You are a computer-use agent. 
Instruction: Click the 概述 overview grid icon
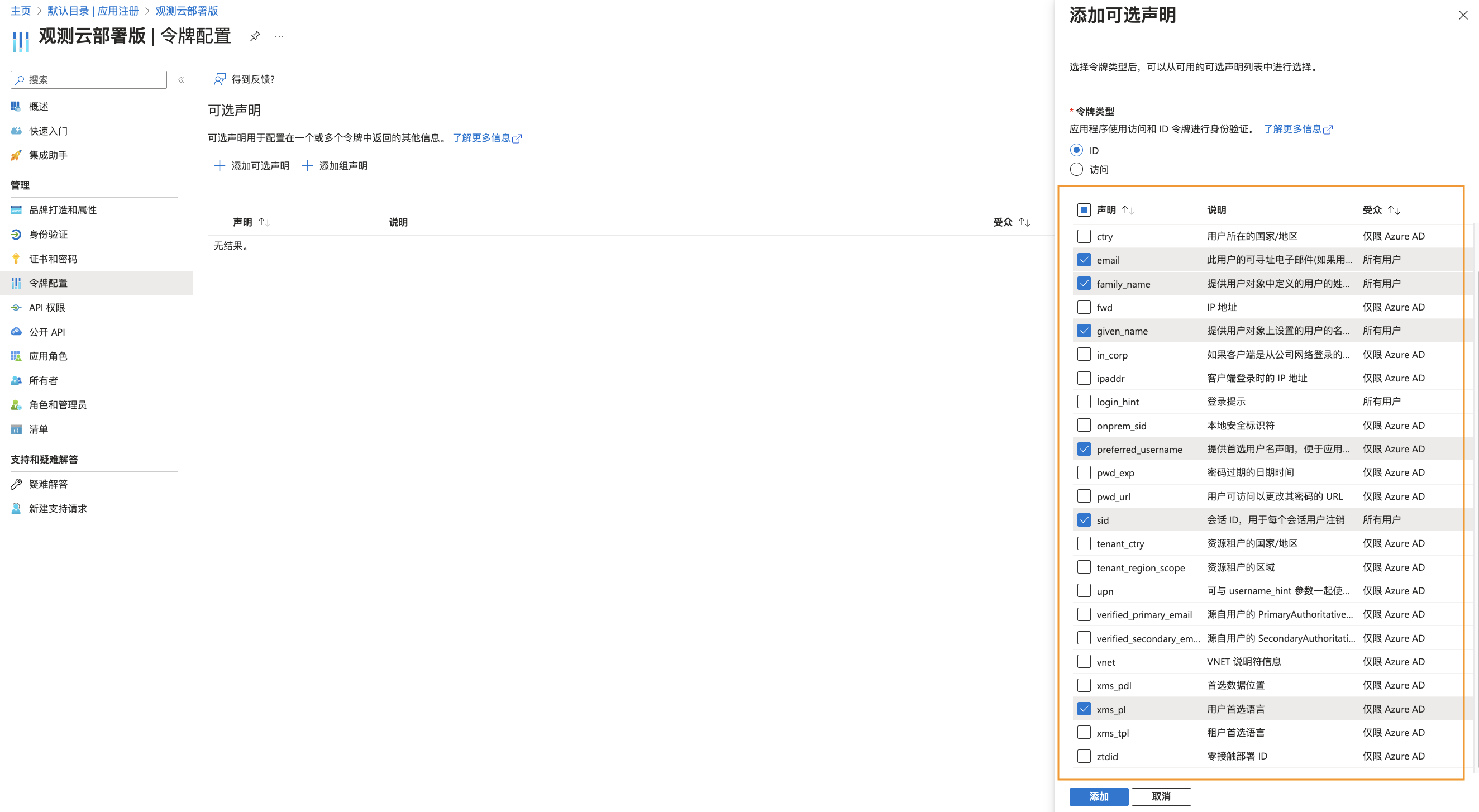point(16,106)
